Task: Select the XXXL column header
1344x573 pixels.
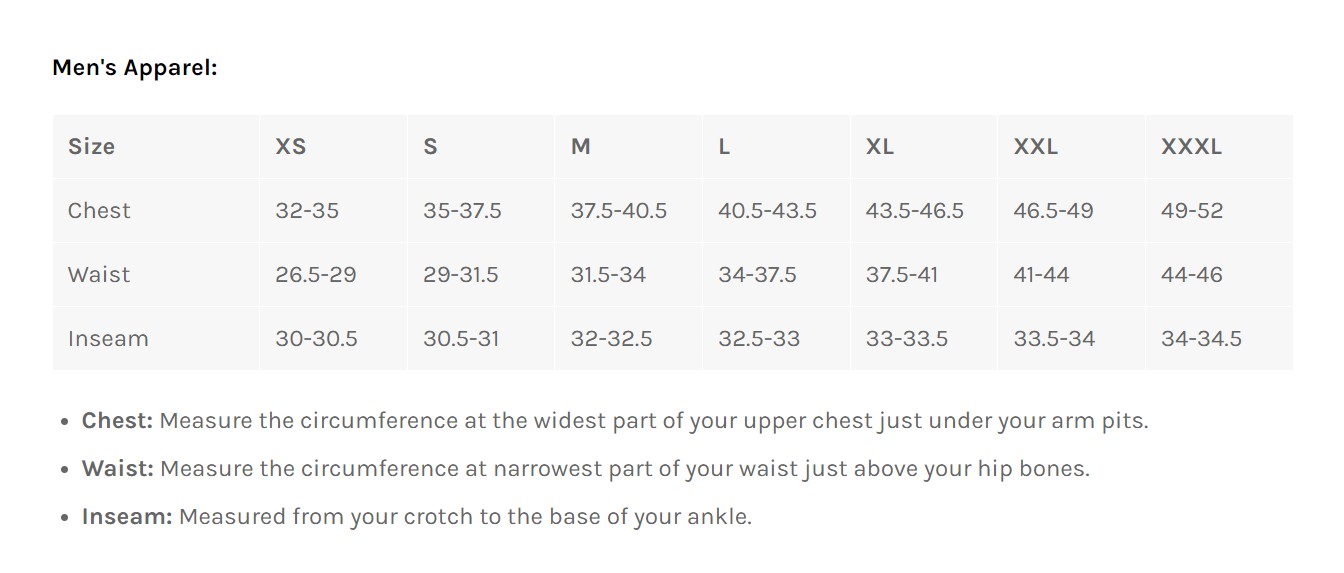Action: (x=1191, y=146)
